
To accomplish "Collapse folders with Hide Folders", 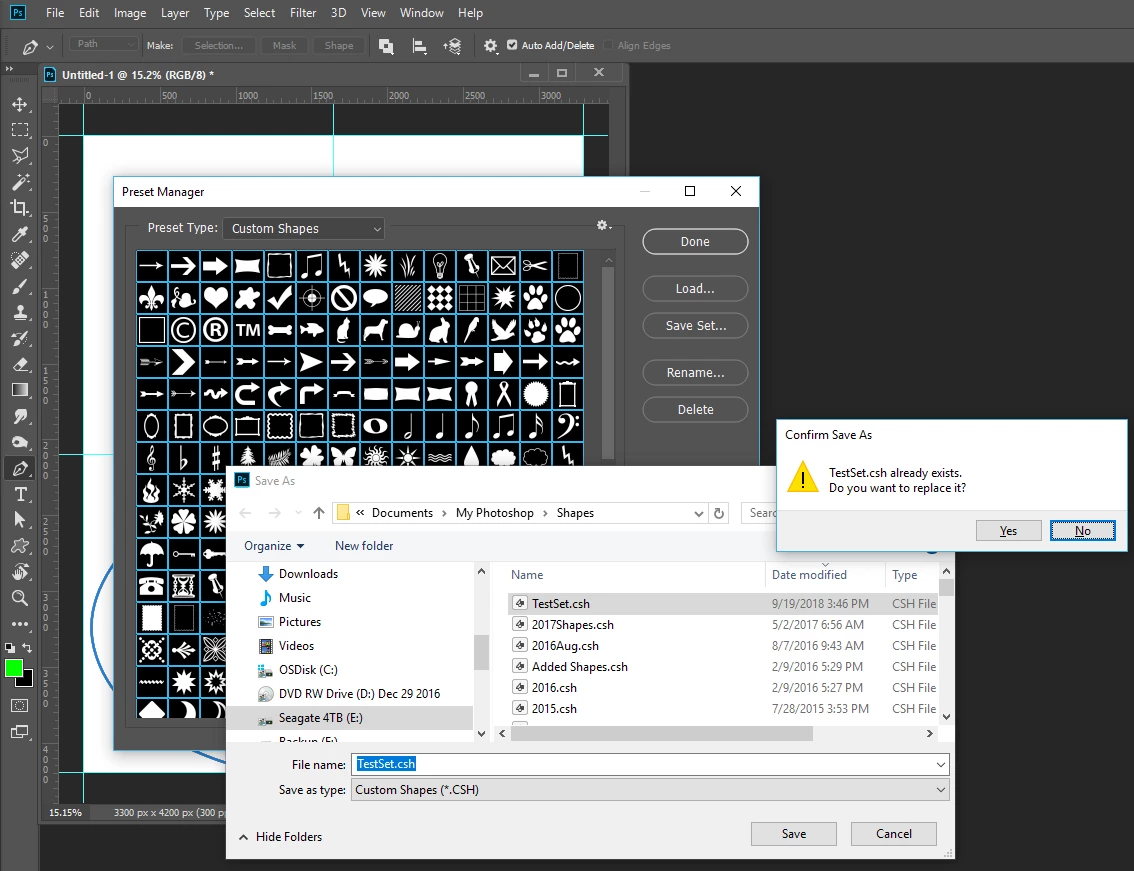I will pyautogui.click(x=281, y=836).
